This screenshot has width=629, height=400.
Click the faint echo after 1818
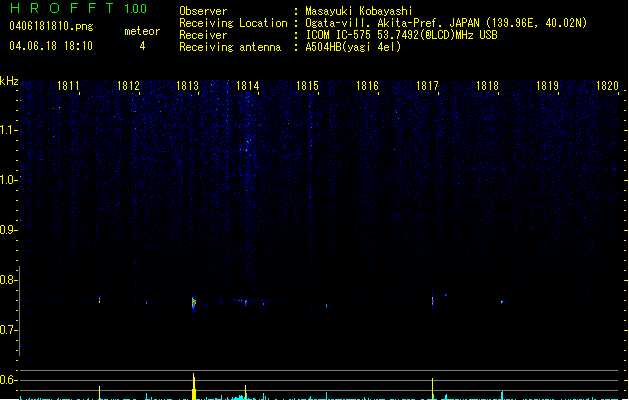pos(502,302)
